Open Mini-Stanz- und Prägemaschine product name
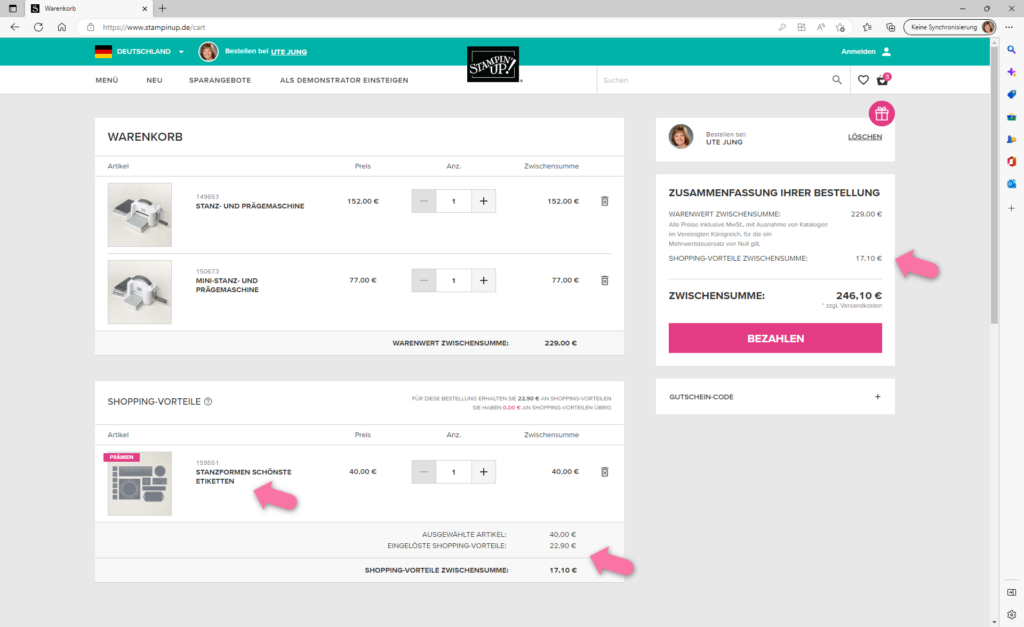 click(227, 285)
